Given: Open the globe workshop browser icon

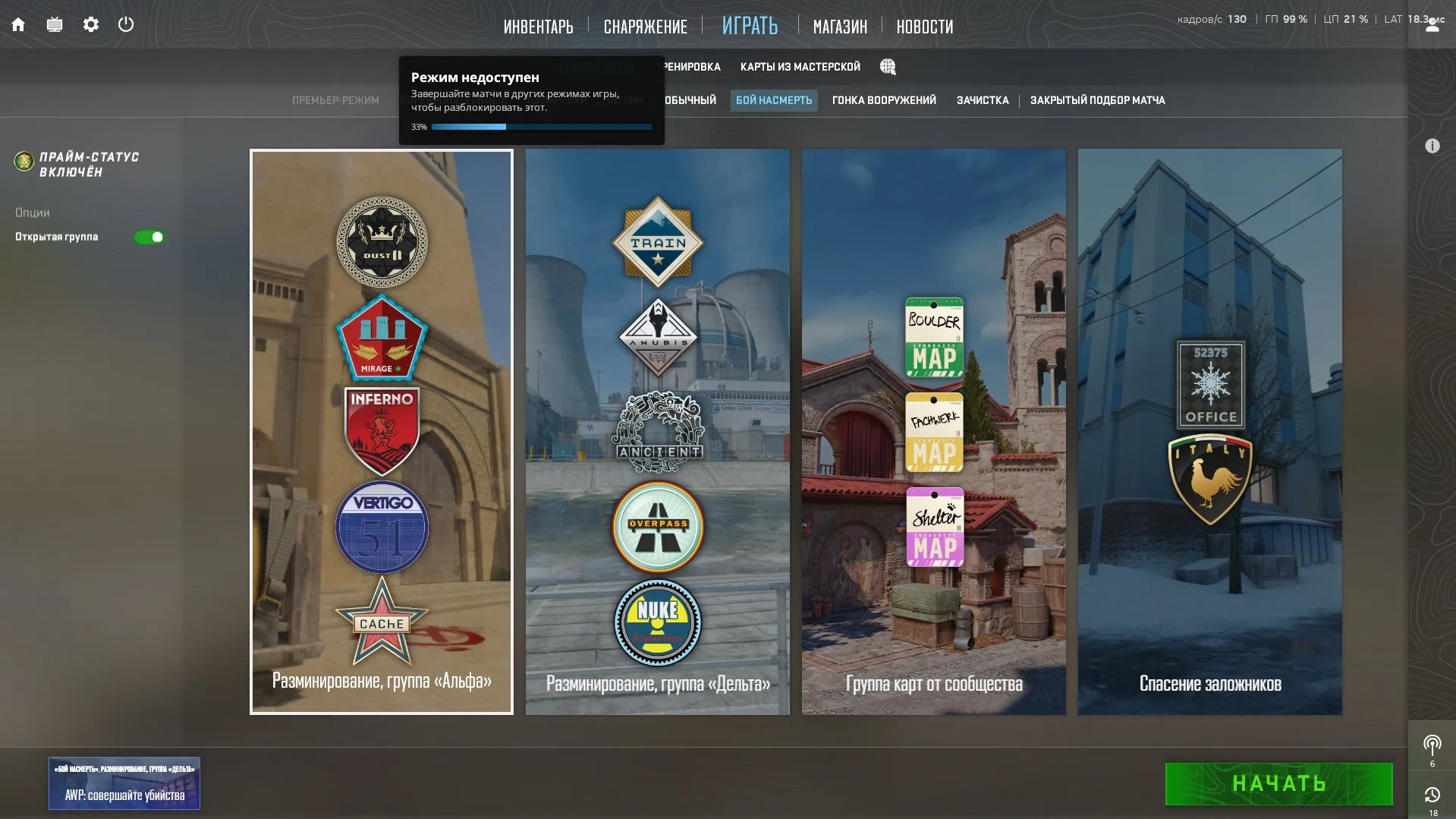Looking at the screenshot, I should coord(888,67).
